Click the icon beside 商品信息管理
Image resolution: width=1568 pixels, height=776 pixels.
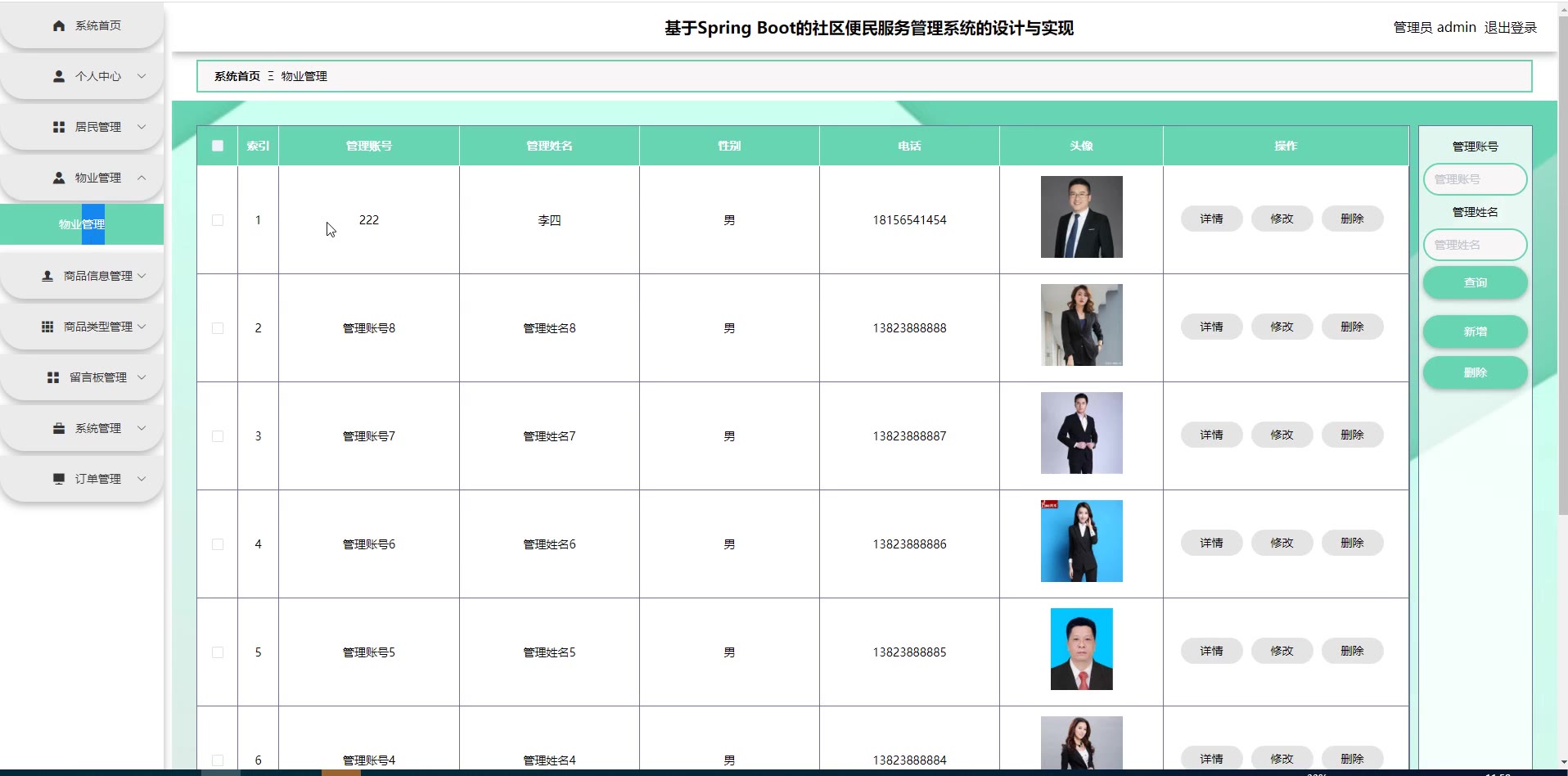(x=47, y=276)
